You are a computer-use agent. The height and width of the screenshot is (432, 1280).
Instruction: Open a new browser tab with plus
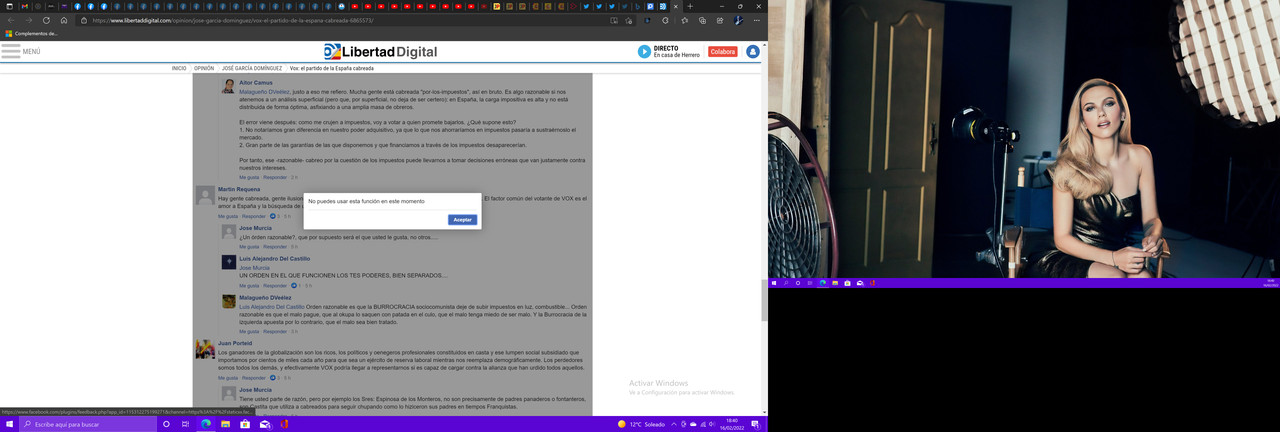(689, 6)
